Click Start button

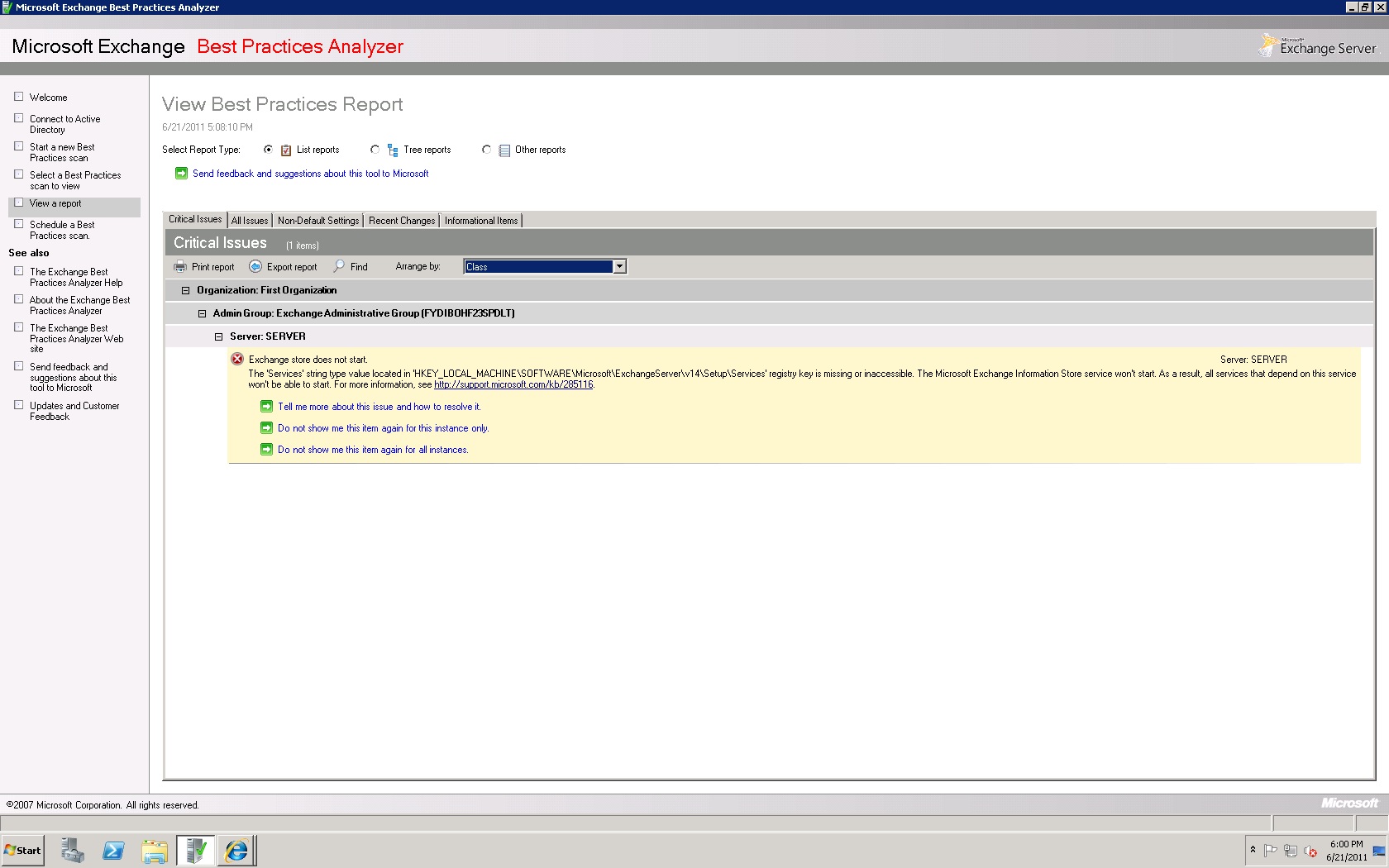[22, 850]
